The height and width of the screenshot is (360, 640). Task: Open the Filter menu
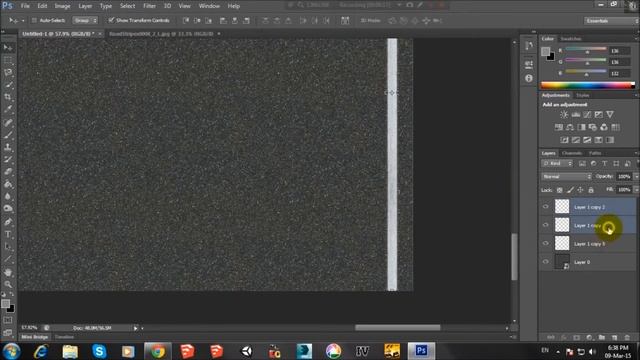tap(149, 6)
